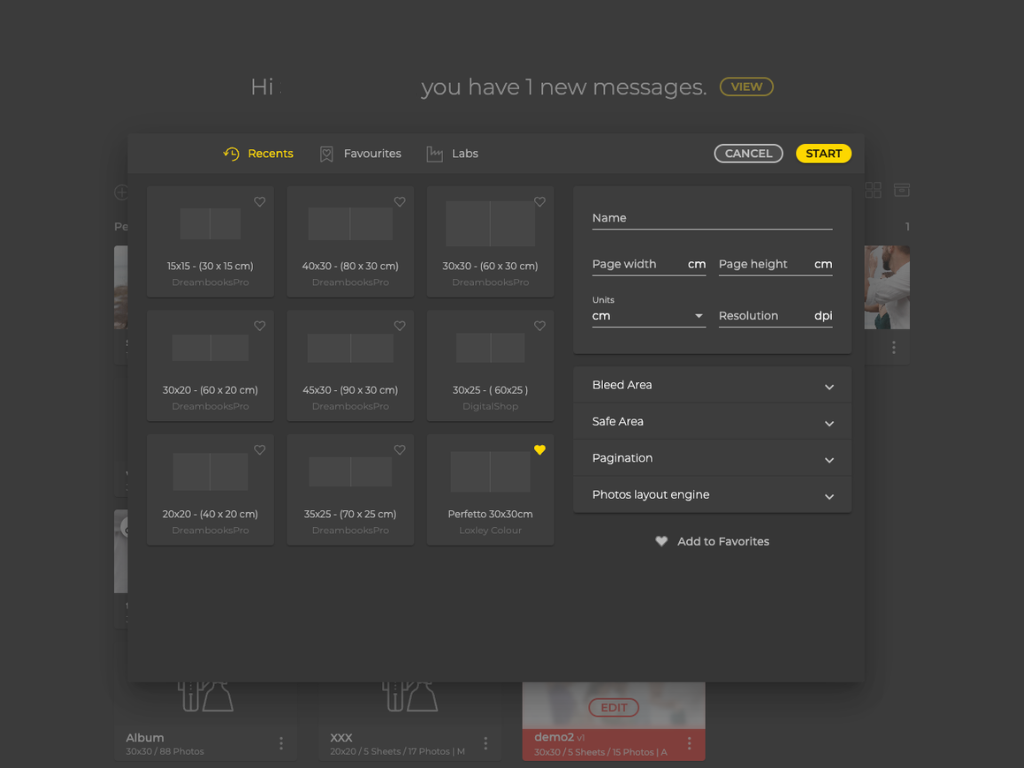This screenshot has height=768, width=1024.
Task: Focus the Resolution dpi field
Action: 775,316
